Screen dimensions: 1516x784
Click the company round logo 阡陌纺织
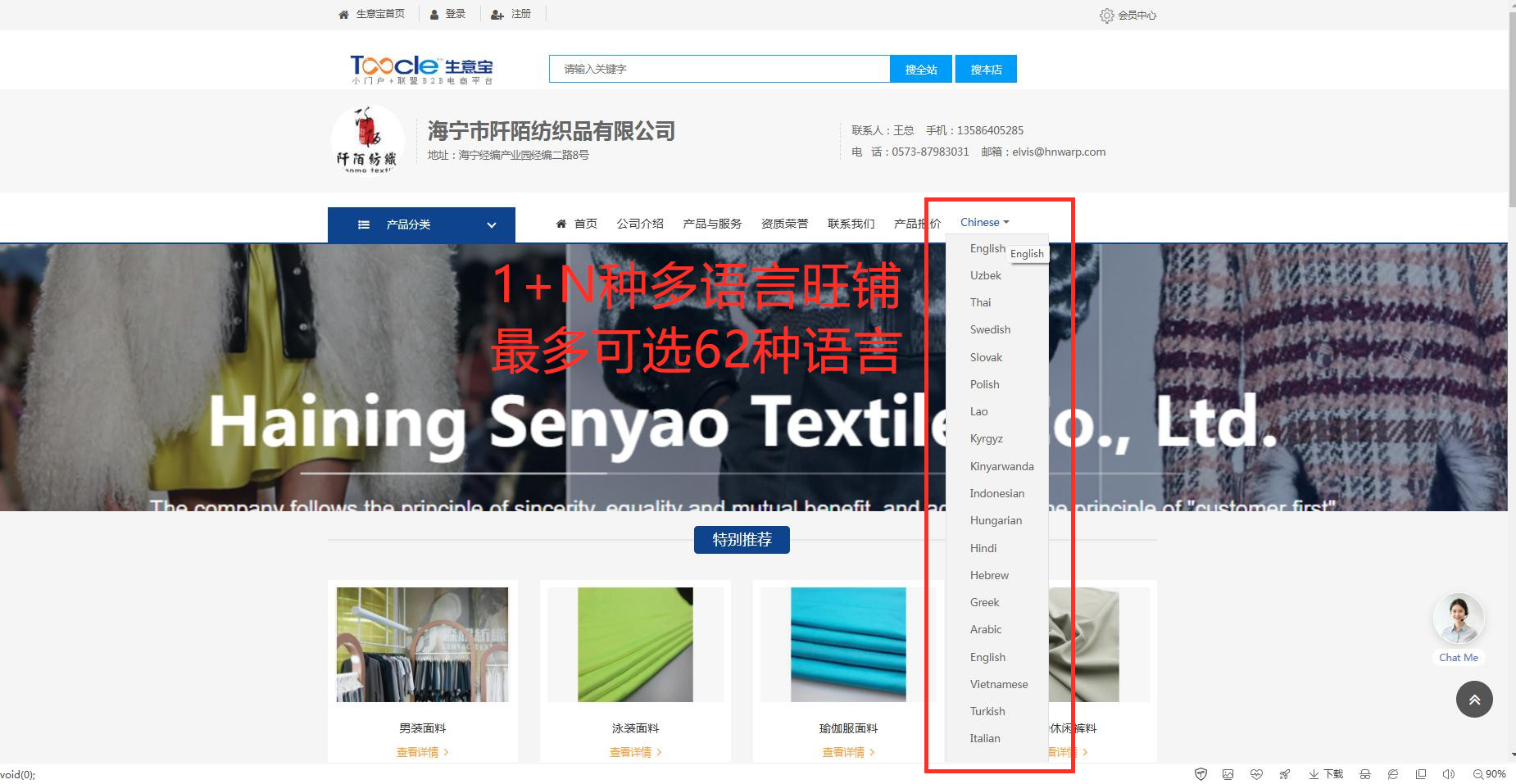coord(367,140)
